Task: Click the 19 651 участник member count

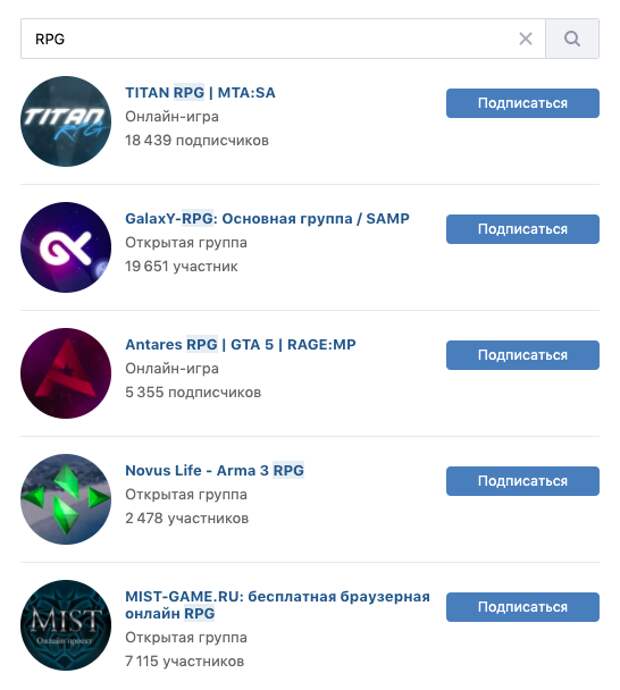Action: [x=181, y=266]
